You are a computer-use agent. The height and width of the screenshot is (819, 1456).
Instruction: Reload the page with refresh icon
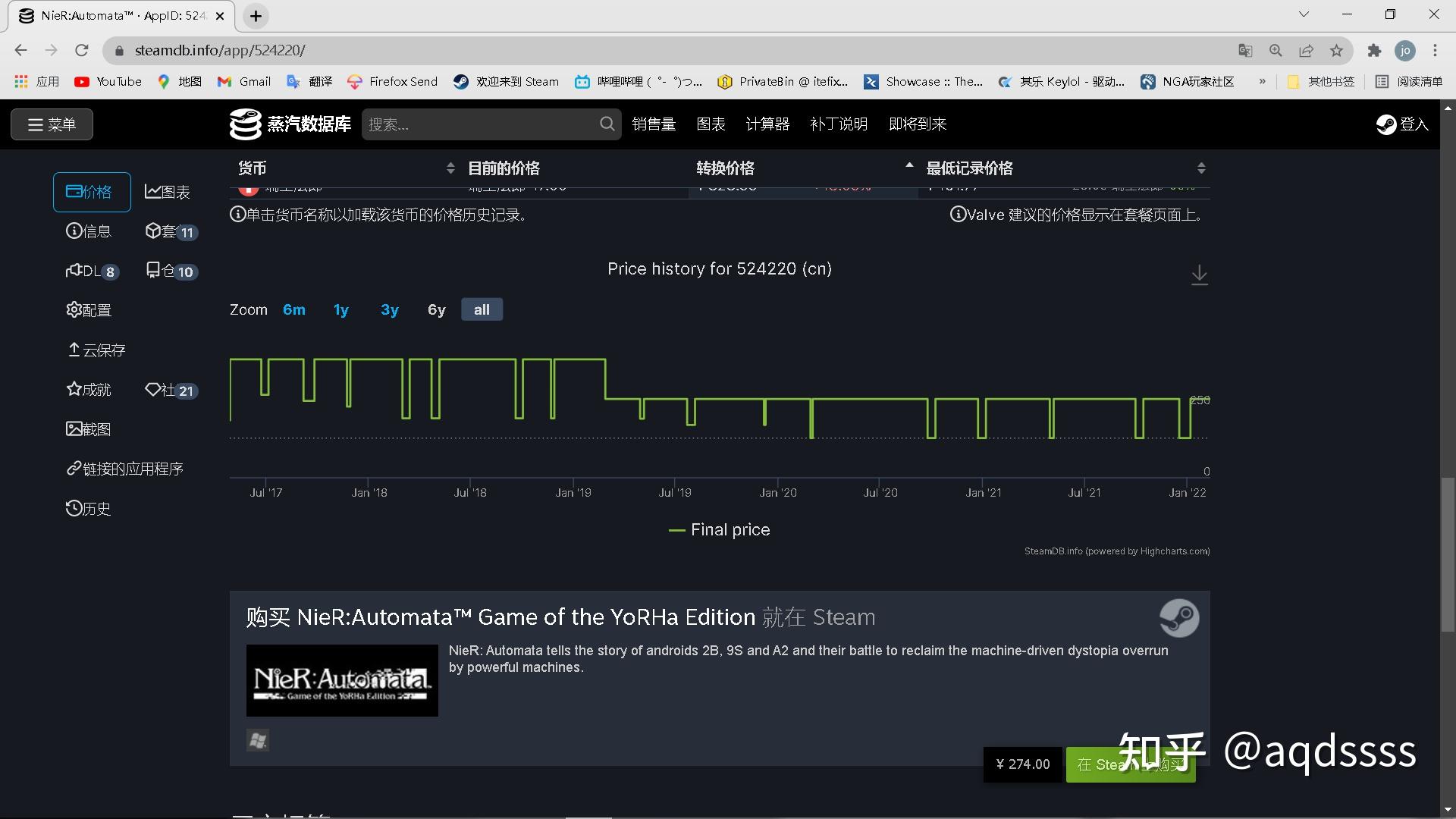82,51
